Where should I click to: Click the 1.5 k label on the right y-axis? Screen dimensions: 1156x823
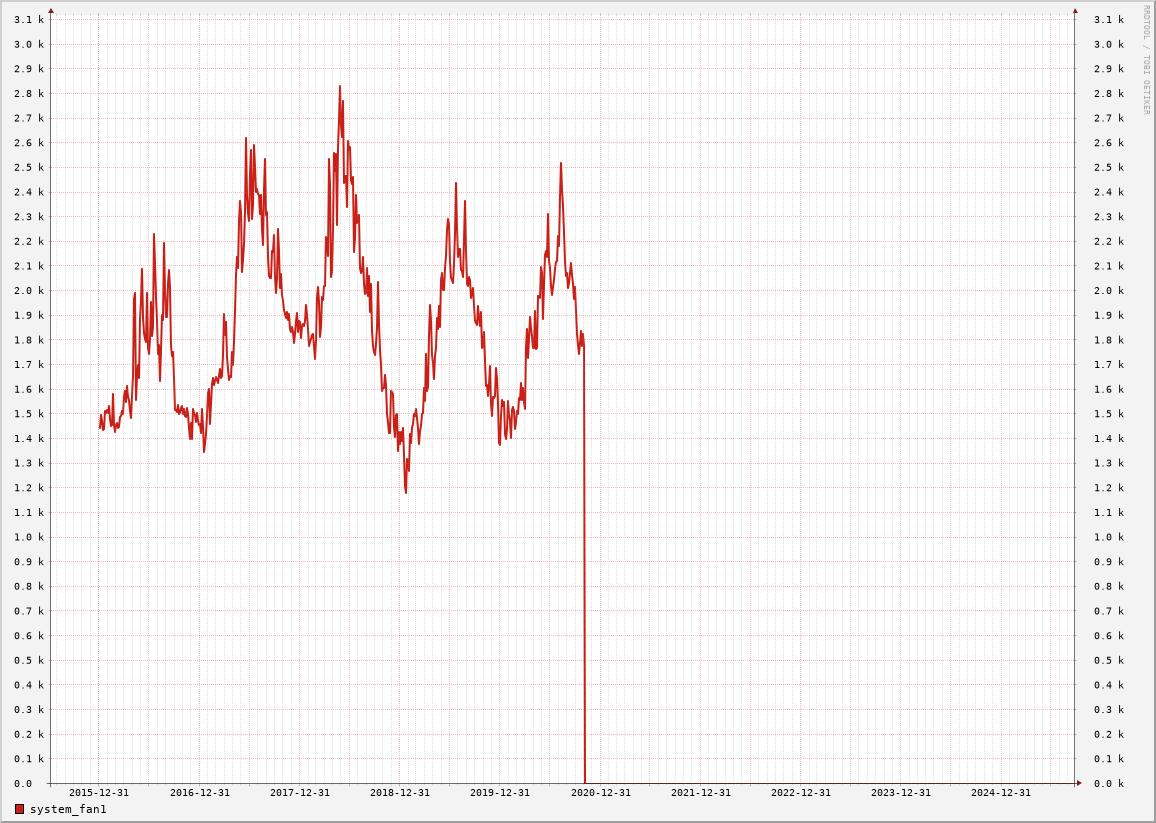(x=1108, y=414)
